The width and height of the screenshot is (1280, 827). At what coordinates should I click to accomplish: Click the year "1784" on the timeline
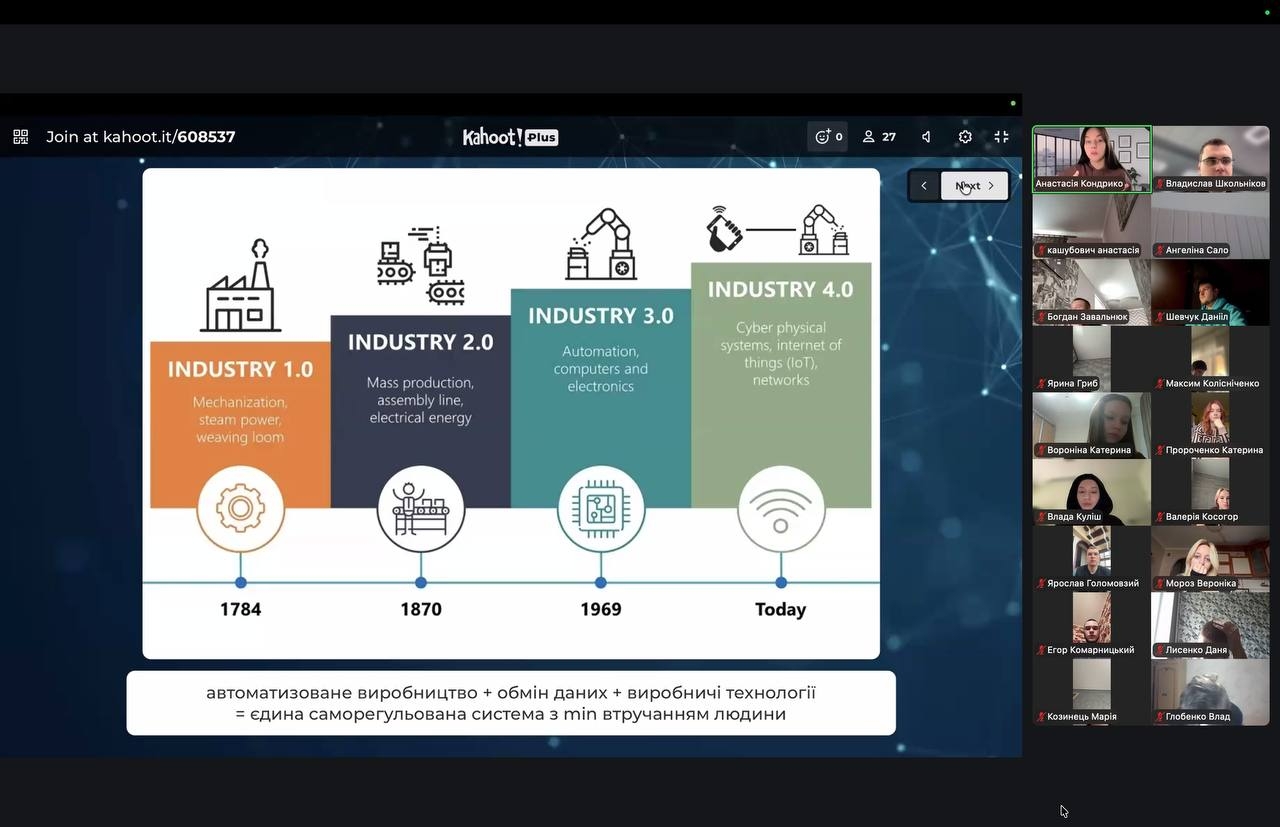click(x=241, y=609)
